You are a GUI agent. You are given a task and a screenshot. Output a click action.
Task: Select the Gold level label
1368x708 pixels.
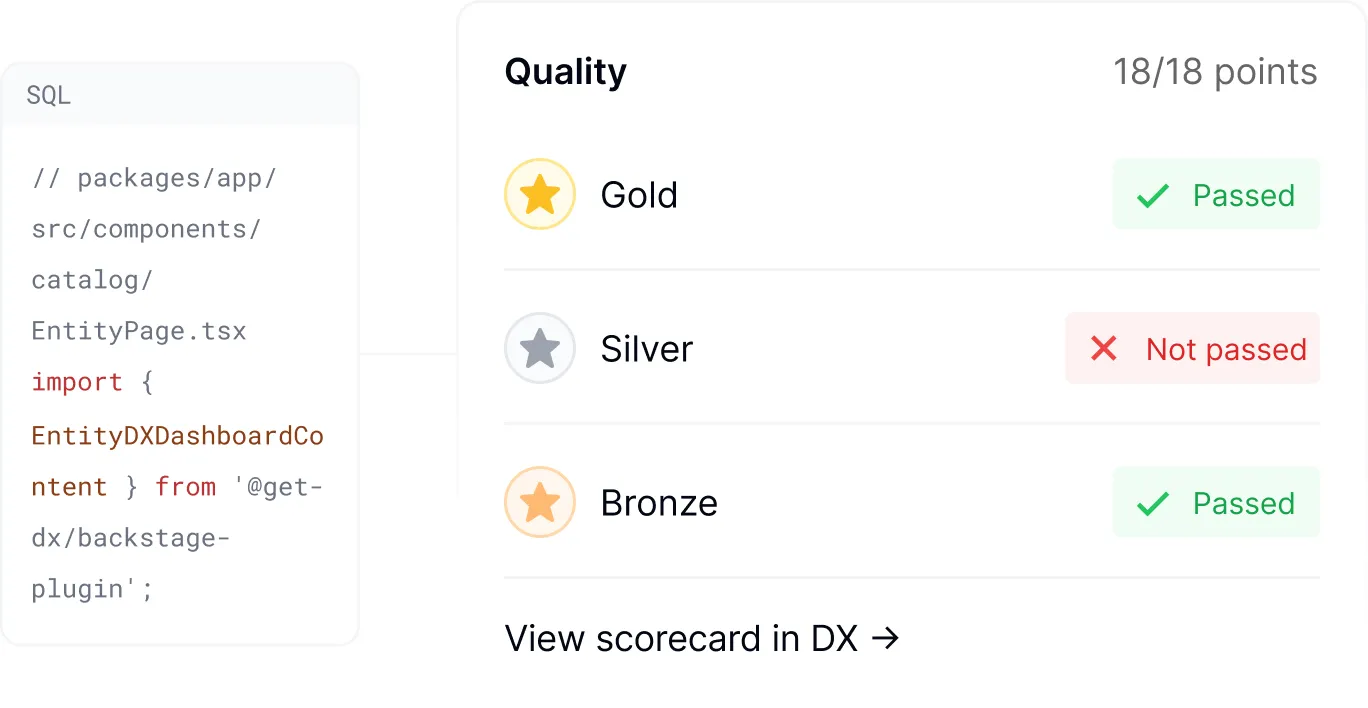(639, 195)
